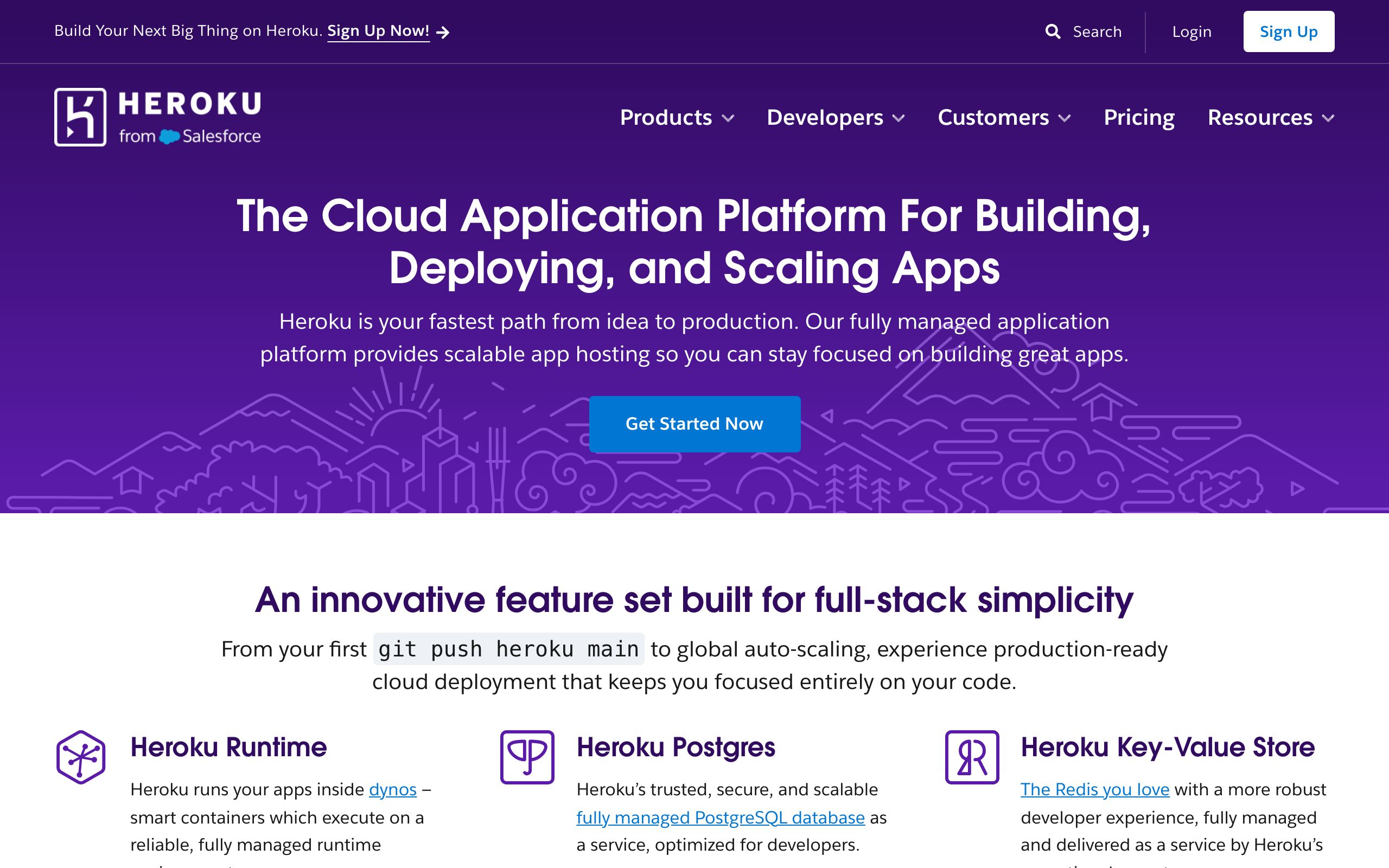Click the Sign Up Now! banner link
The height and width of the screenshot is (868, 1389).
(378, 31)
